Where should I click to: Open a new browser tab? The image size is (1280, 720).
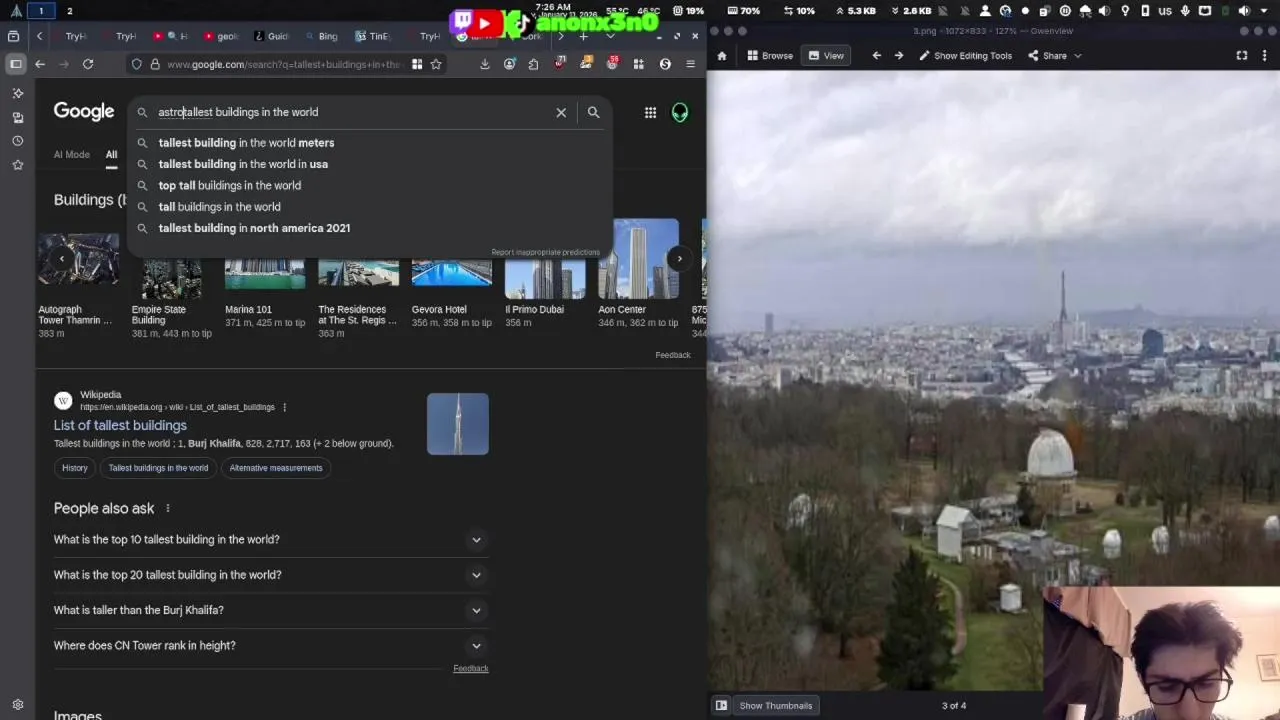pyautogui.click(x=583, y=36)
